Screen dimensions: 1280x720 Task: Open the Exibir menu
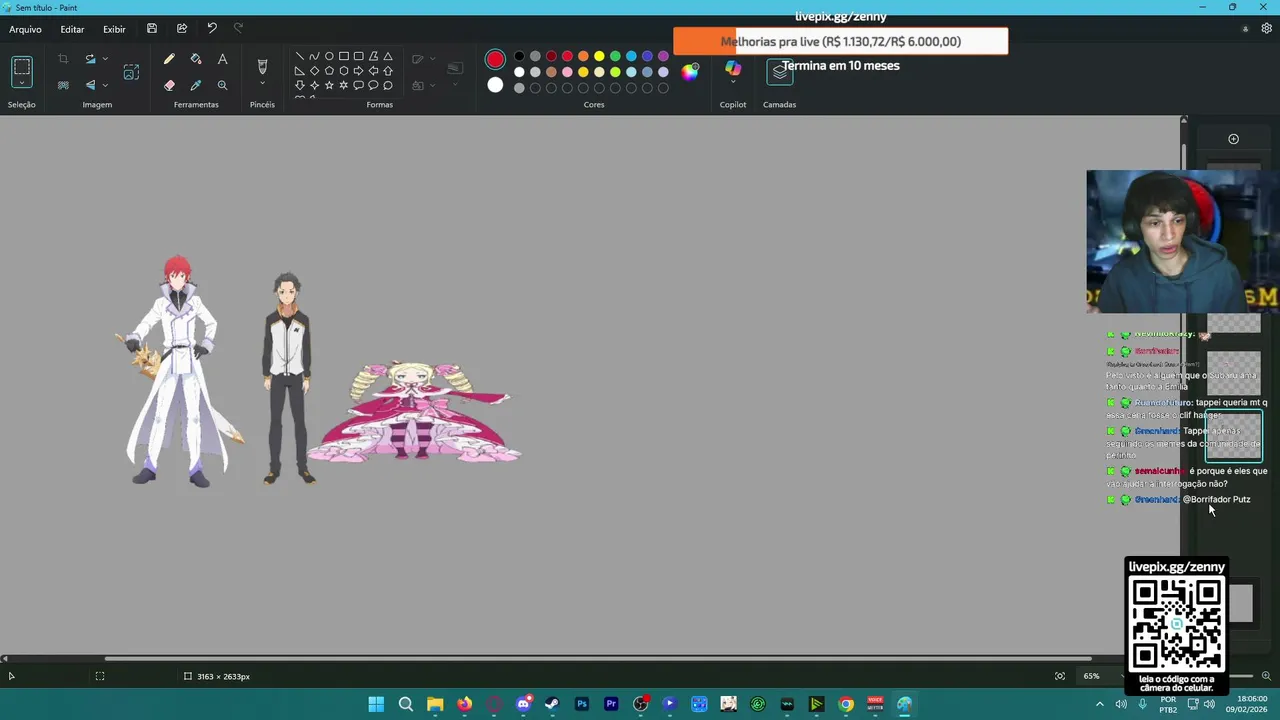(114, 29)
